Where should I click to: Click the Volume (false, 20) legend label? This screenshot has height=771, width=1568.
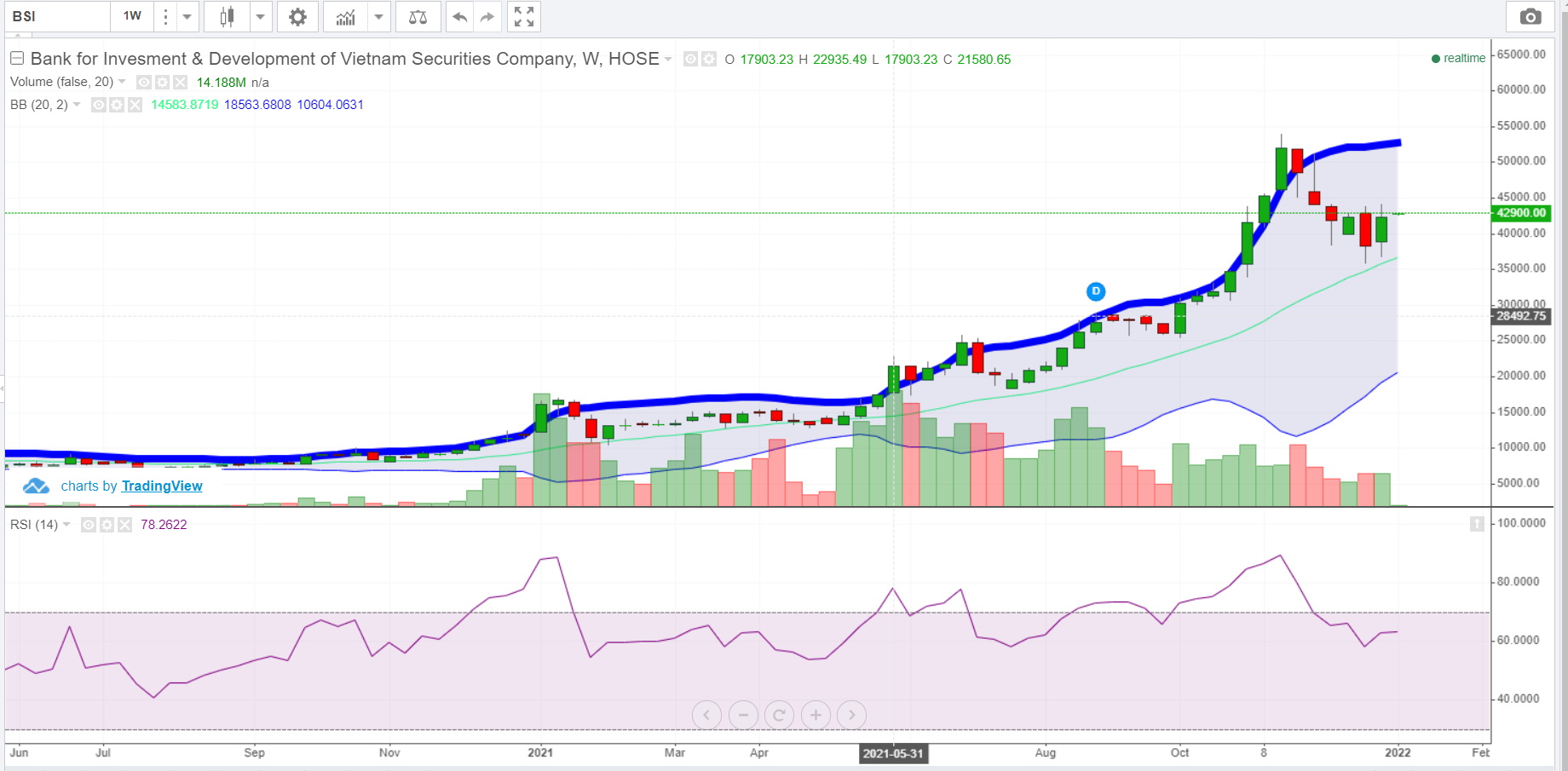[61, 82]
